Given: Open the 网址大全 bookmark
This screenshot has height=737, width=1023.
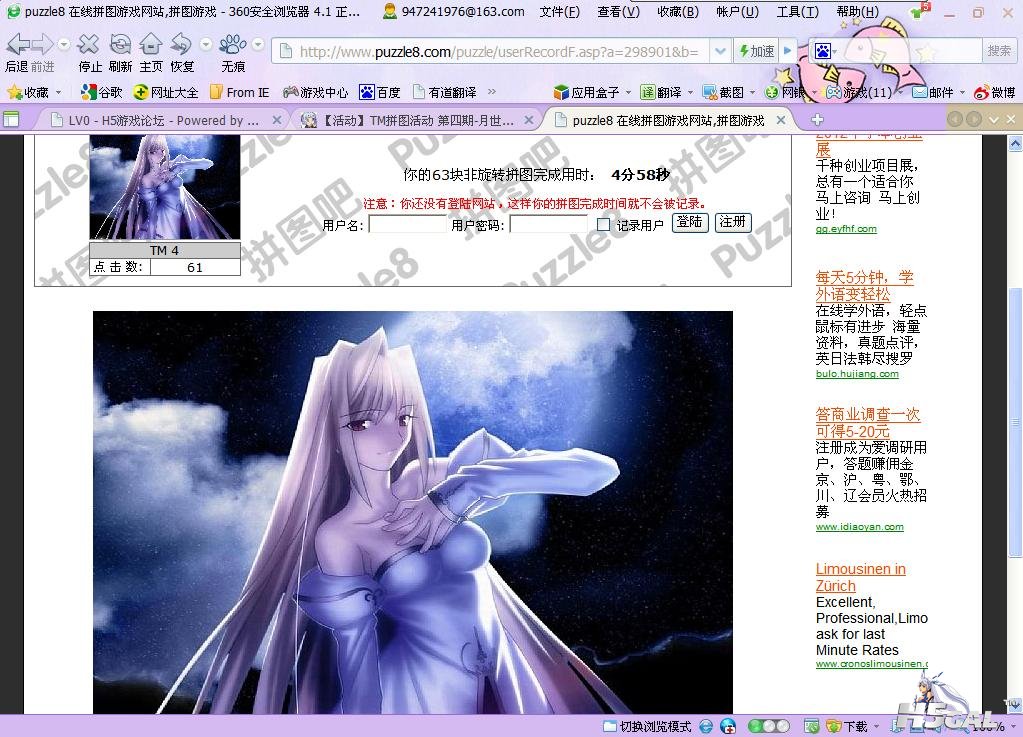Looking at the screenshot, I should tap(166, 93).
